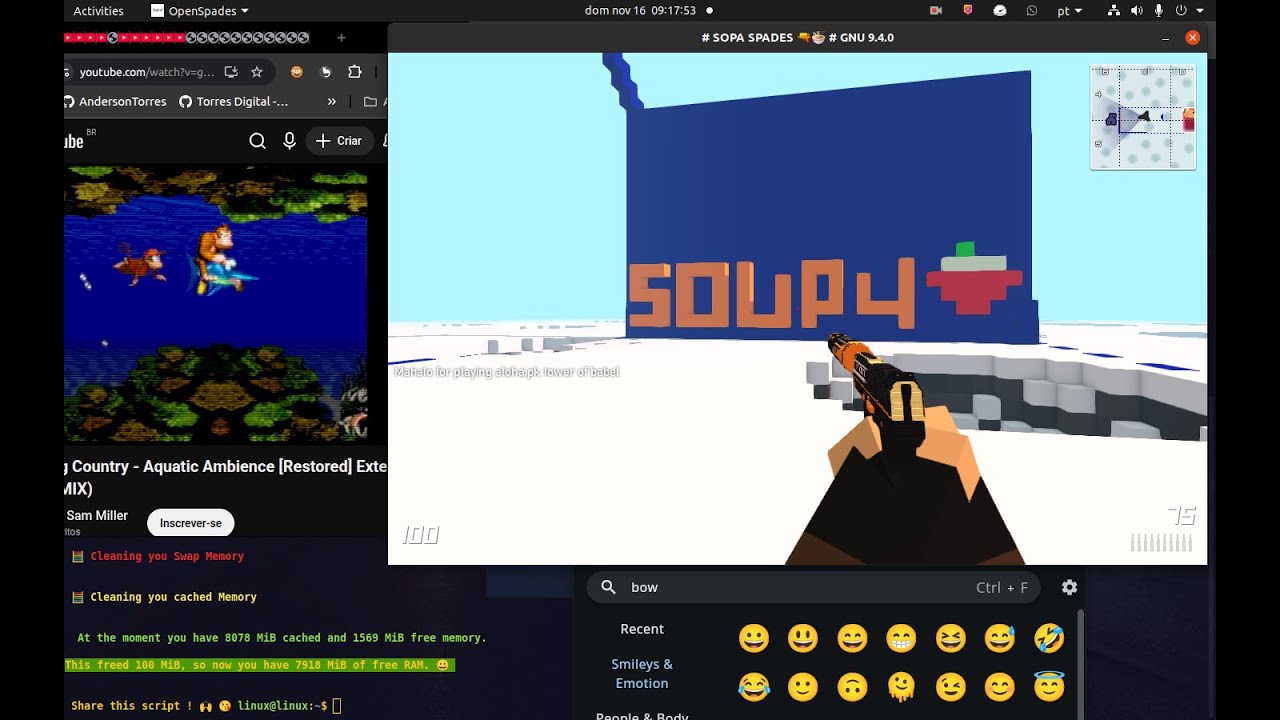Viewport: 1280px width, 720px height.
Task: Choose the melting face emoji
Action: click(x=901, y=687)
